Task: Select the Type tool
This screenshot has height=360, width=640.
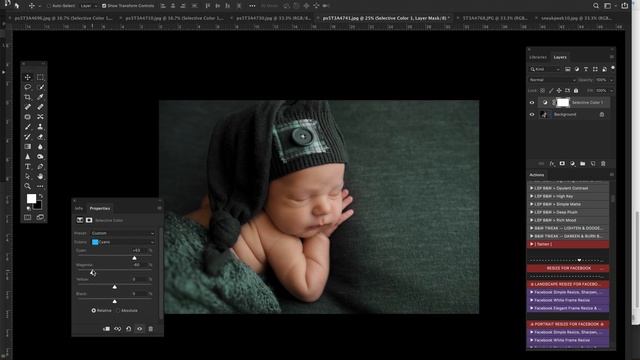Action: 27,167
